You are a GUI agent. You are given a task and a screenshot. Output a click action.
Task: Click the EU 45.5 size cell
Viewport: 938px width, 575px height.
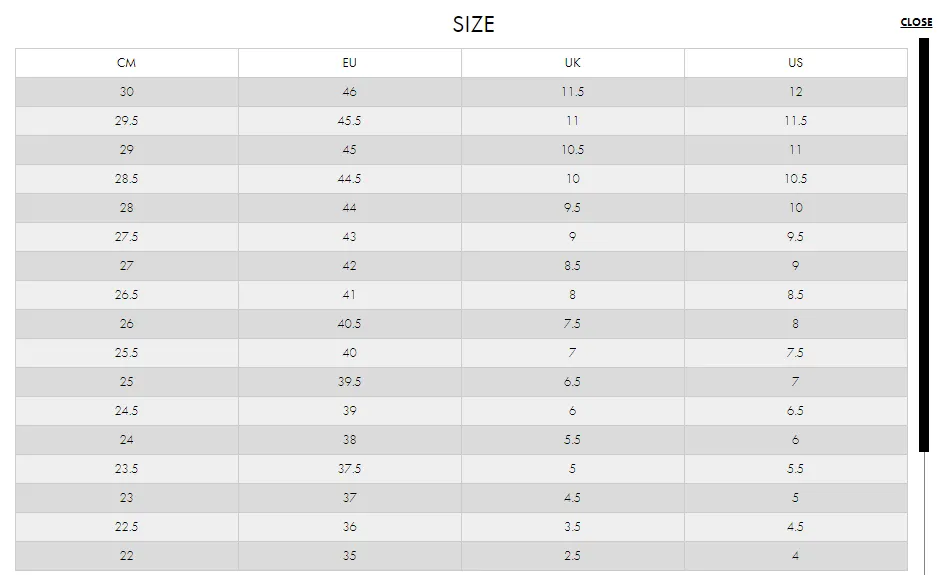(349, 121)
